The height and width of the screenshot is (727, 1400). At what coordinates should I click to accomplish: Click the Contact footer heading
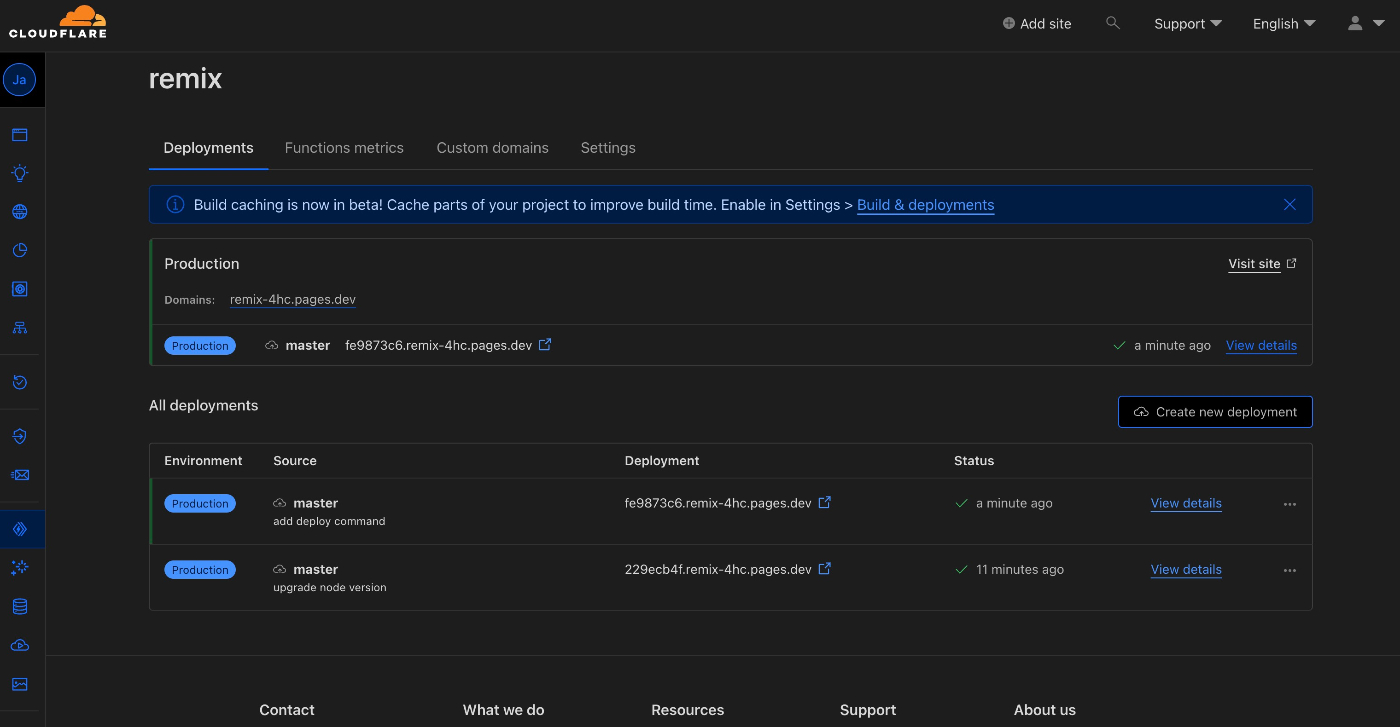pos(287,710)
